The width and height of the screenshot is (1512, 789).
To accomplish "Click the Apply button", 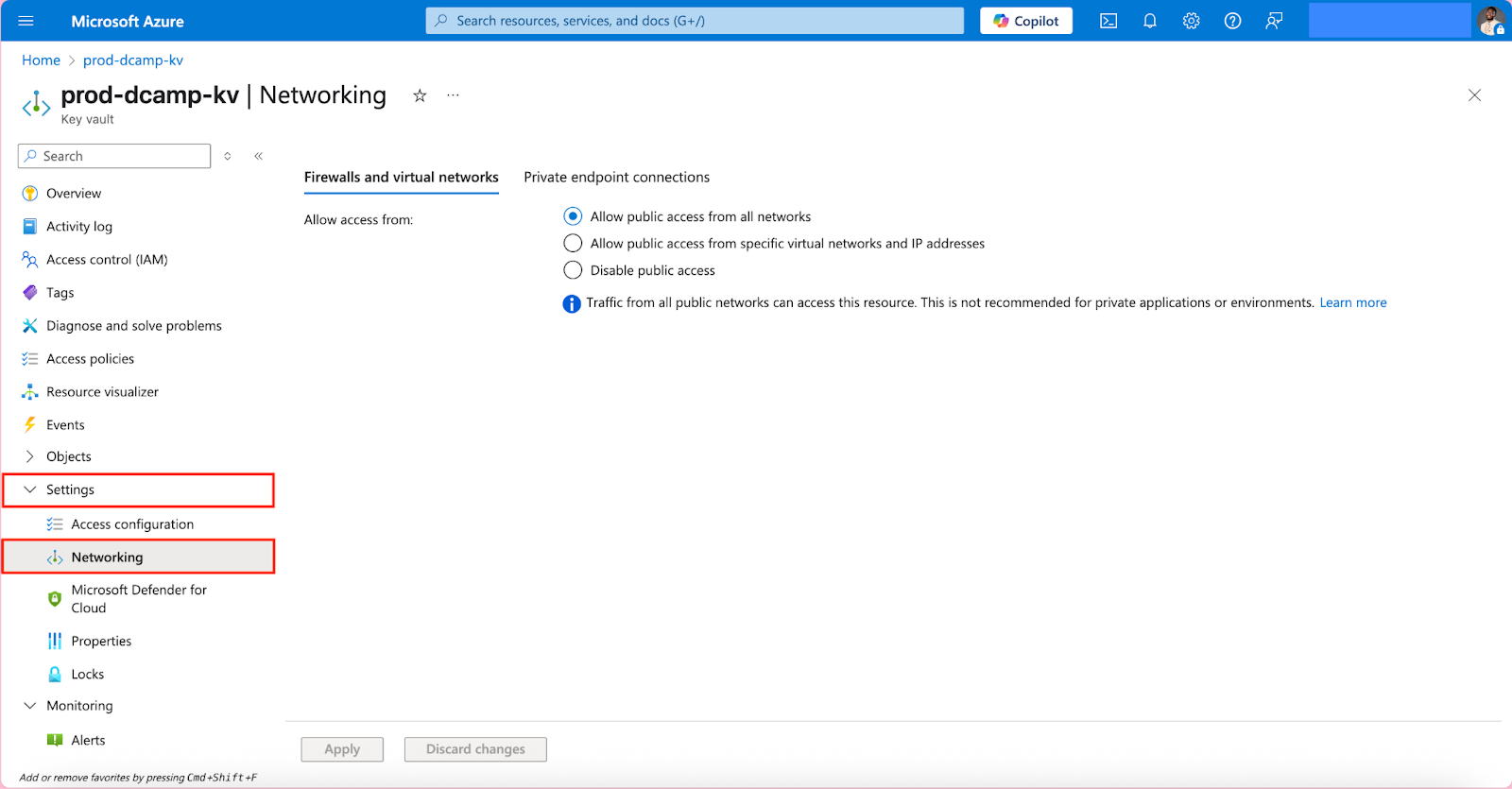I will [342, 749].
